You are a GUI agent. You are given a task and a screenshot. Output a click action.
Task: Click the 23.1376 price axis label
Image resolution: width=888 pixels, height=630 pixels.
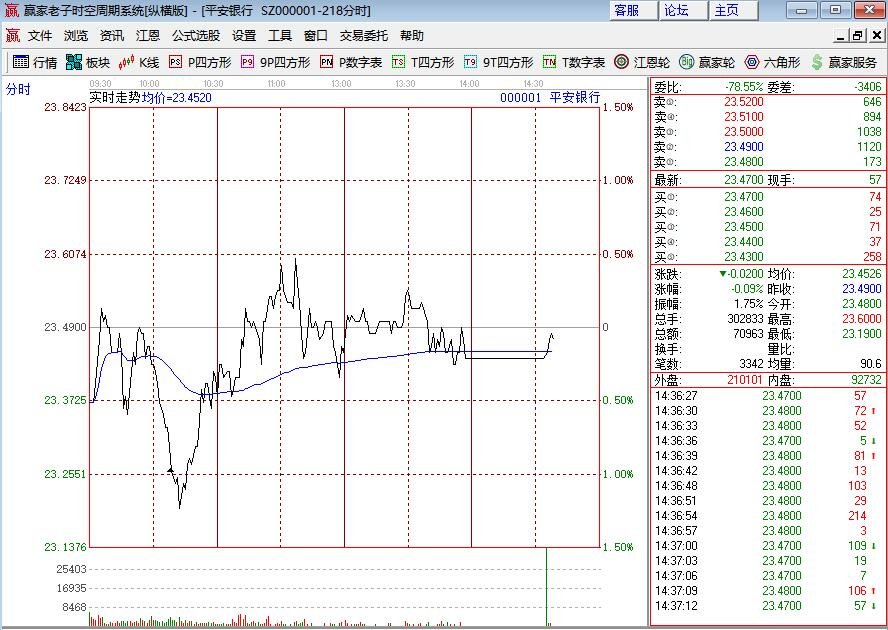[65, 547]
